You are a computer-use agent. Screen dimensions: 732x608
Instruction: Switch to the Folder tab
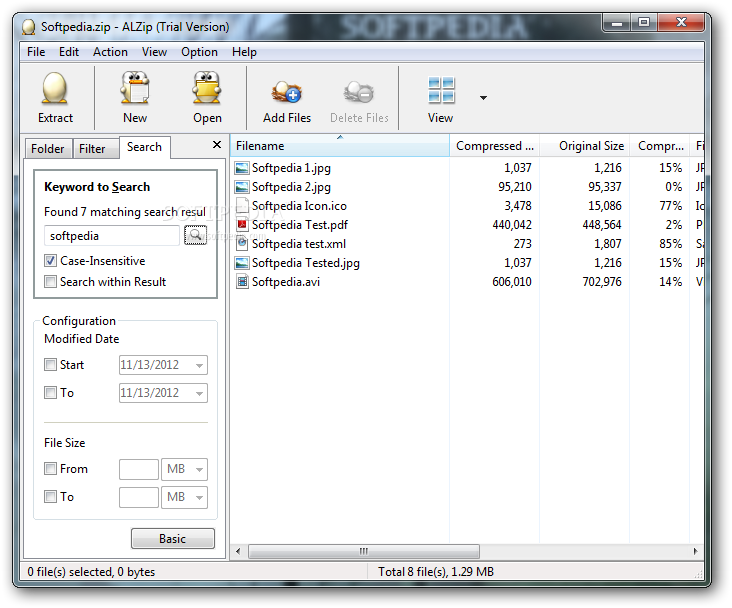[48, 149]
